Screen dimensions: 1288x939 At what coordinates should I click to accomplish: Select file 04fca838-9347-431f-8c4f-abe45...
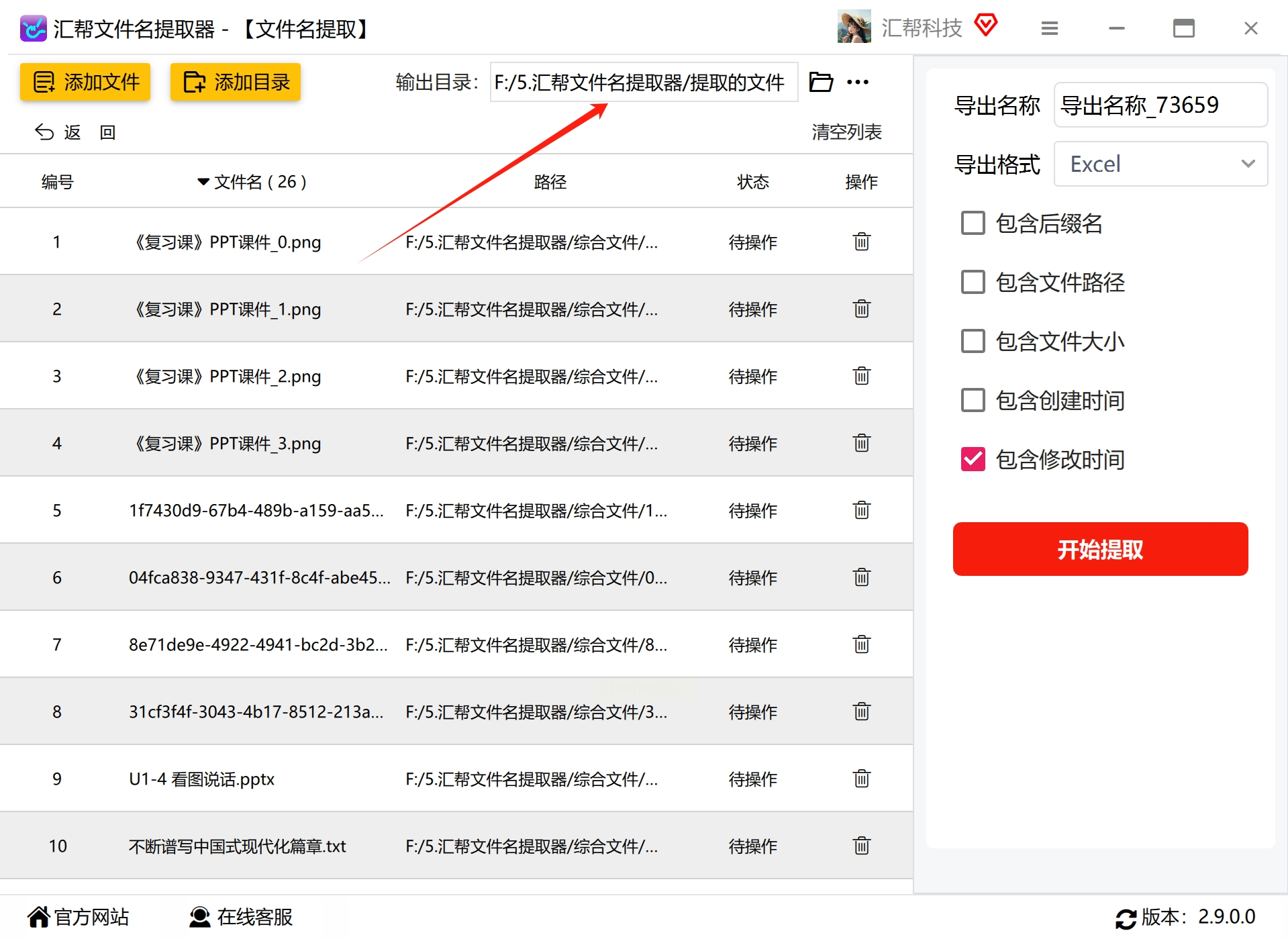point(260,577)
